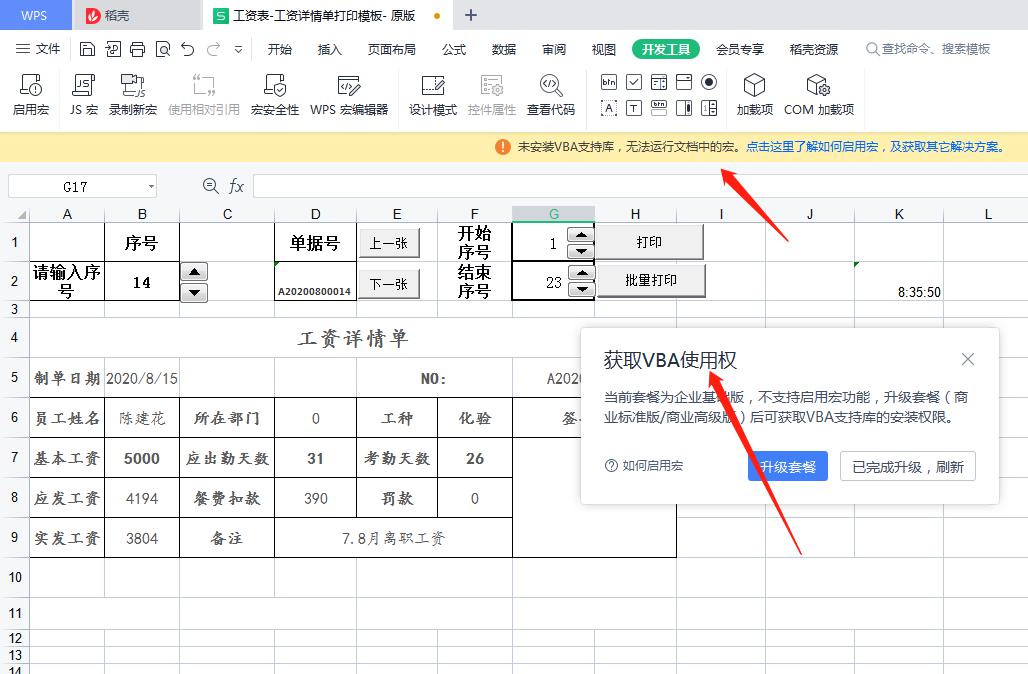Image resolution: width=1028 pixels, height=674 pixels.
Task: Open the 数据 (Data) tab
Action: [x=504, y=49]
